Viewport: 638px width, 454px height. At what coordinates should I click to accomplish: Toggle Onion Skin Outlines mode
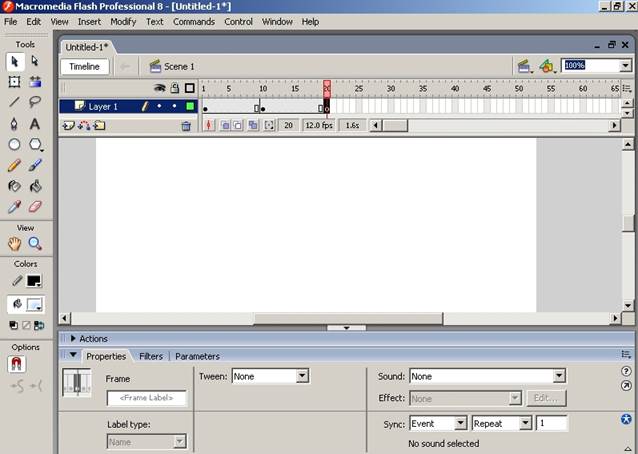(238, 125)
